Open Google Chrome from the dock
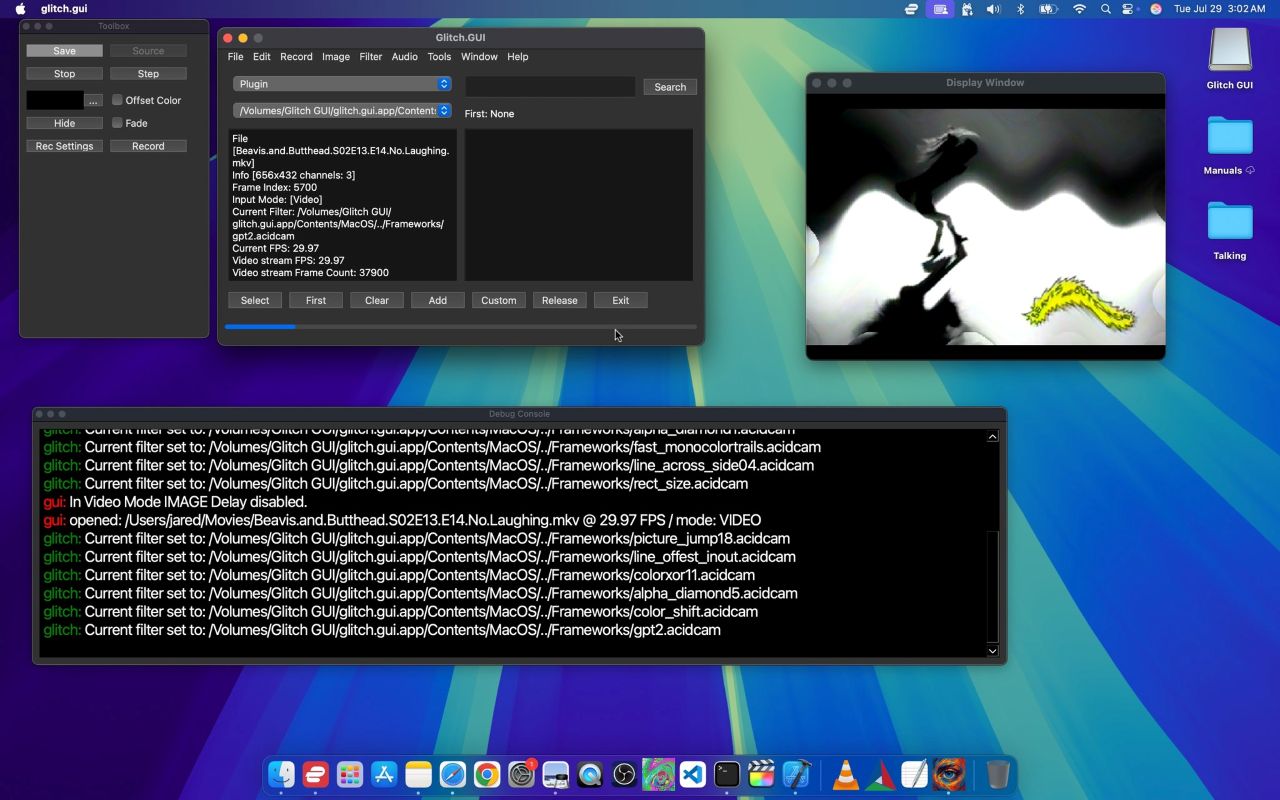The width and height of the screenshot is (1280, 800). [x=487, y=774]
